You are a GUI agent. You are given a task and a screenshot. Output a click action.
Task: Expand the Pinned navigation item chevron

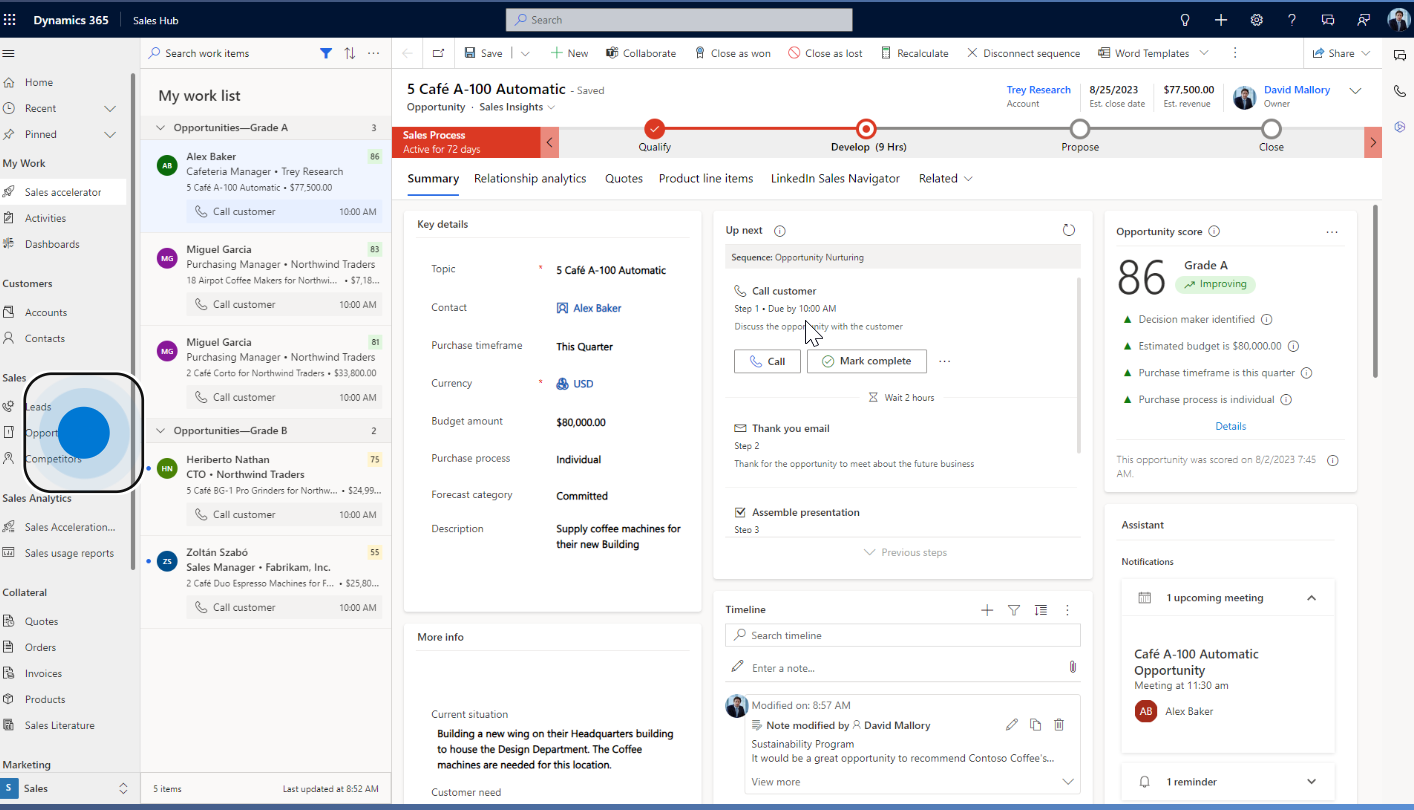coord(110,134)
